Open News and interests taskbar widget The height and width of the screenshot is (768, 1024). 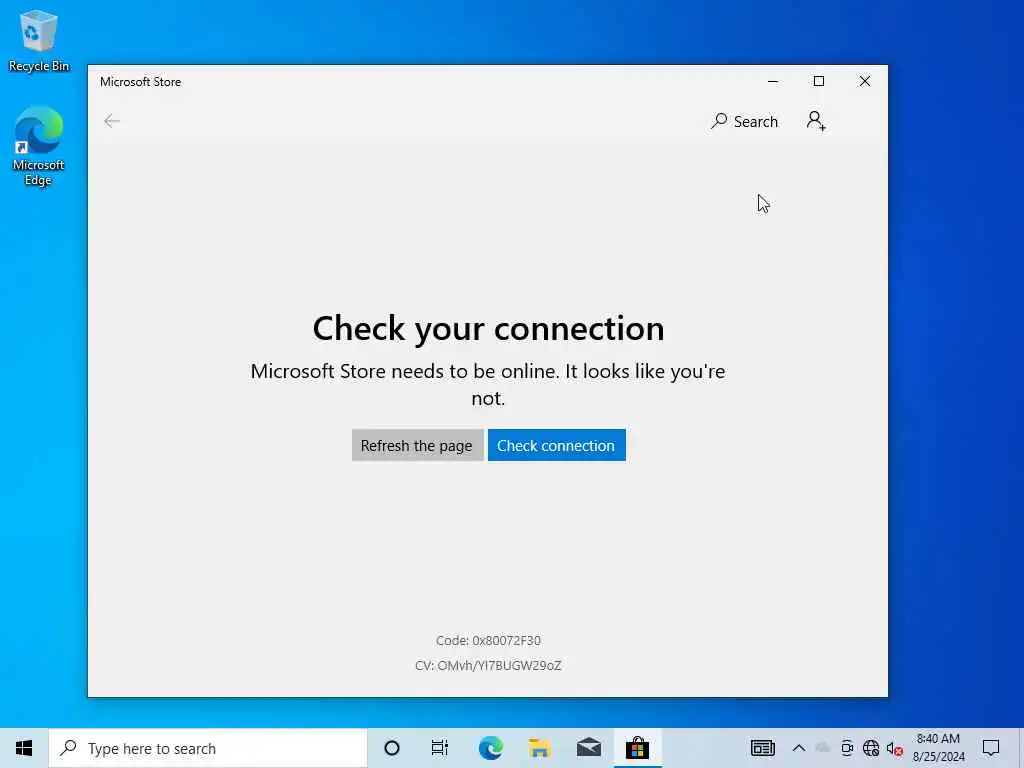click(762, 748)
